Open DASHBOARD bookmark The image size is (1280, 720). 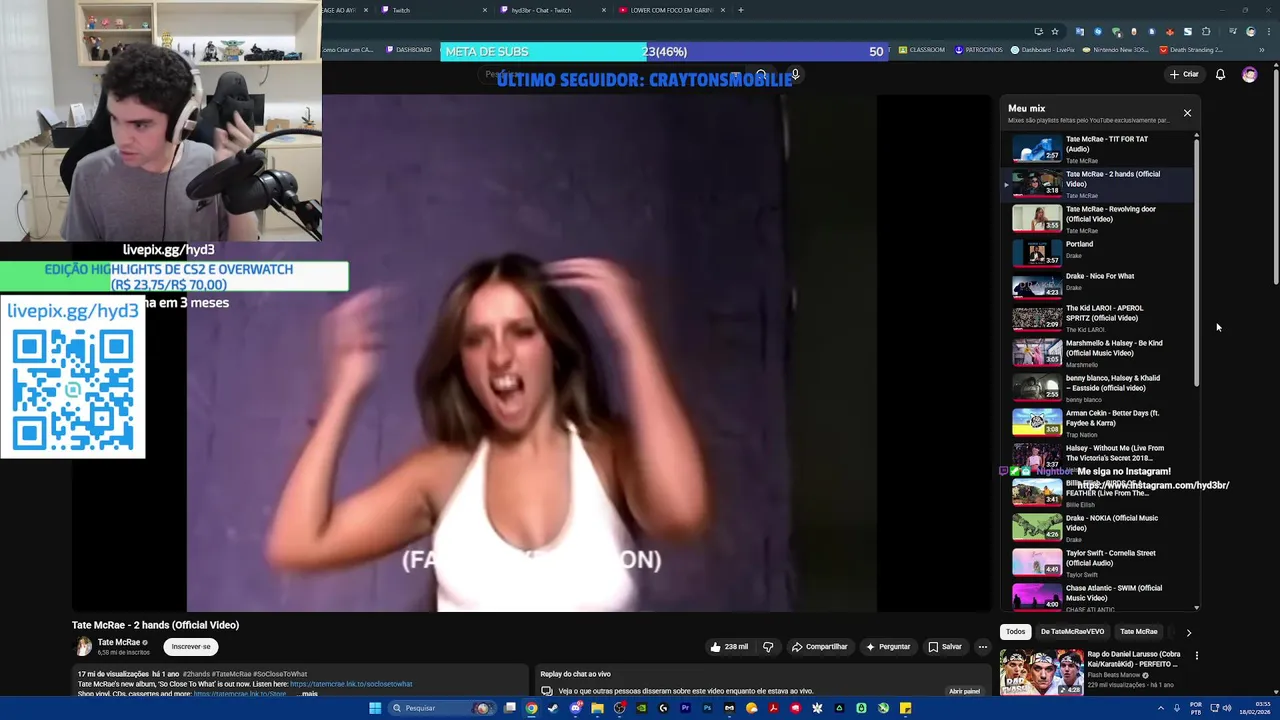click(x=408, y=50)
